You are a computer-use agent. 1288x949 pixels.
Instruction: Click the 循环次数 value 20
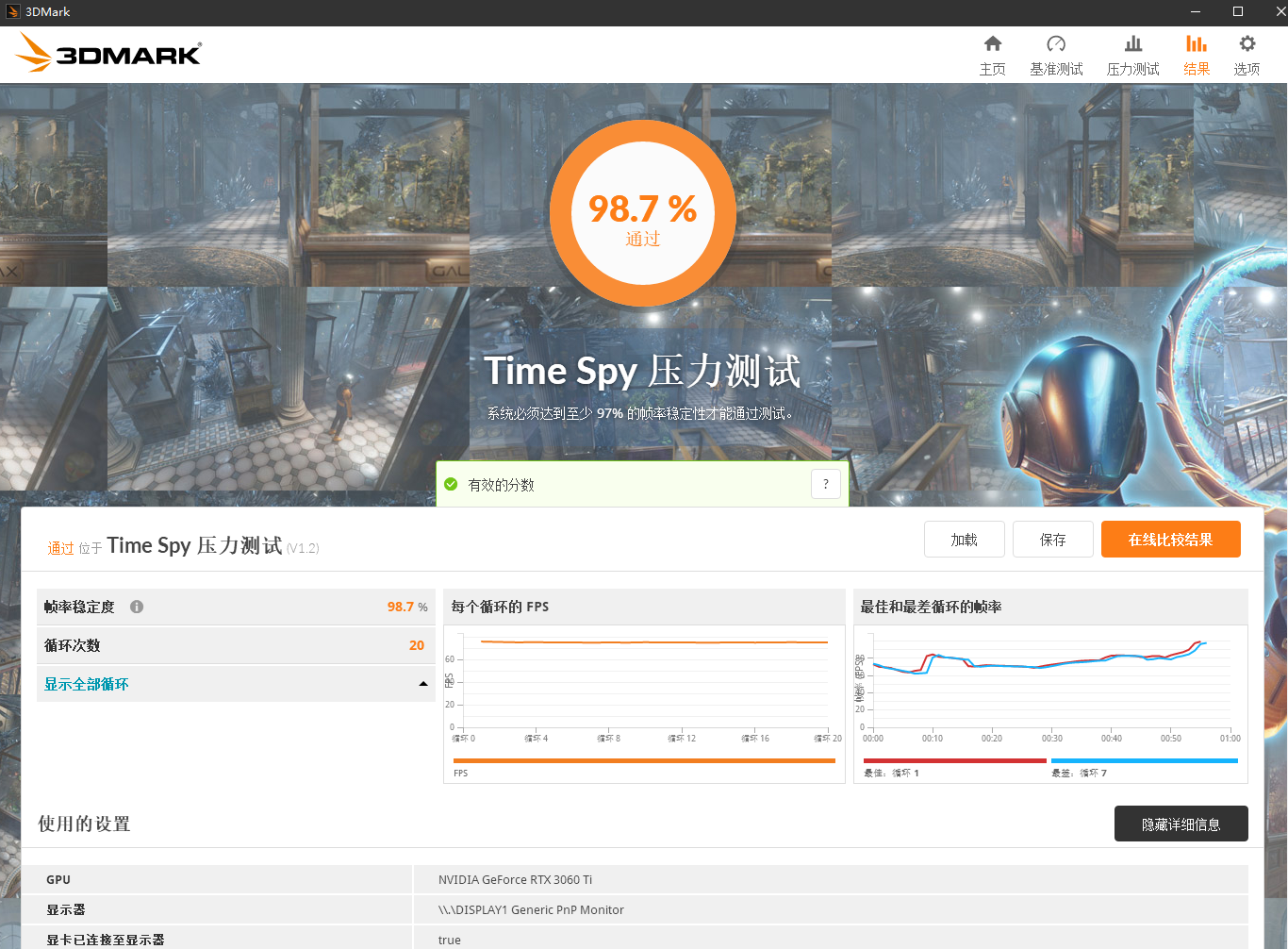pos(417,645)
